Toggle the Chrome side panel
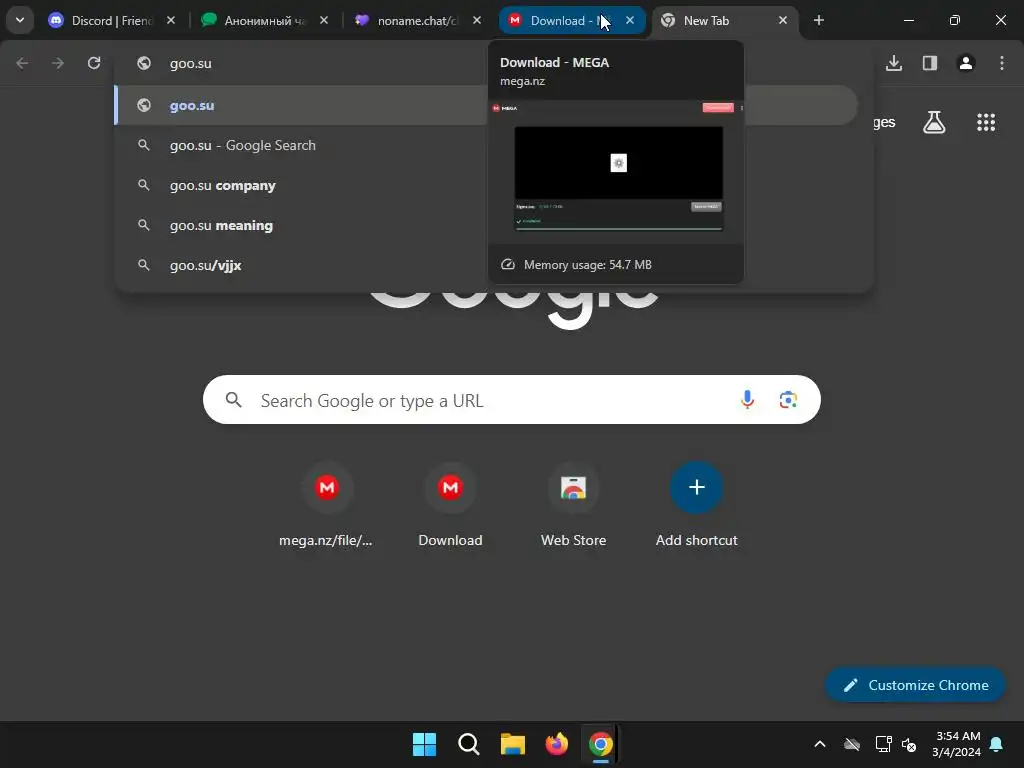Image resolution: width=1024 pixels, height=768 pixels. point(930,63)
